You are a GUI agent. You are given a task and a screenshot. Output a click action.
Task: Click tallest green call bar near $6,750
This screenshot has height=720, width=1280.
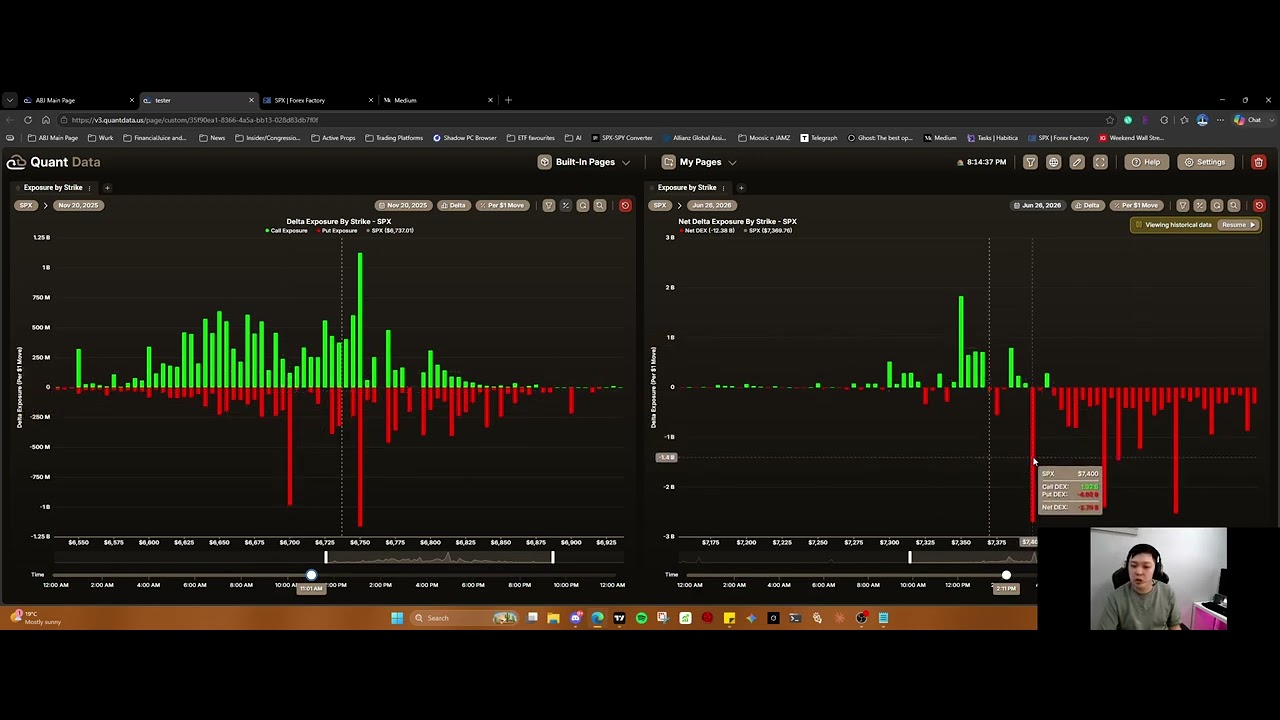[x=360, y=320]
